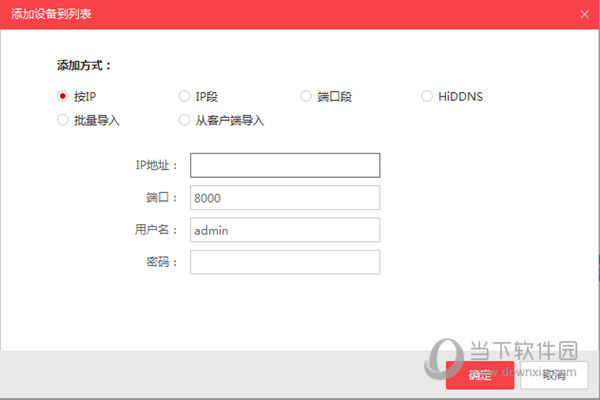The image size is (600, 400).
Task: Pick the HiDDNS add method
Action: [427, 96]
